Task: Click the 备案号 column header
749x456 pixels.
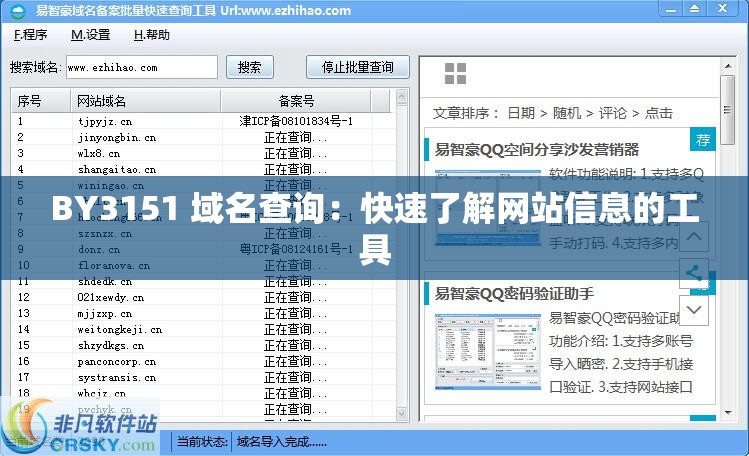Action: [x=296, y=101]
